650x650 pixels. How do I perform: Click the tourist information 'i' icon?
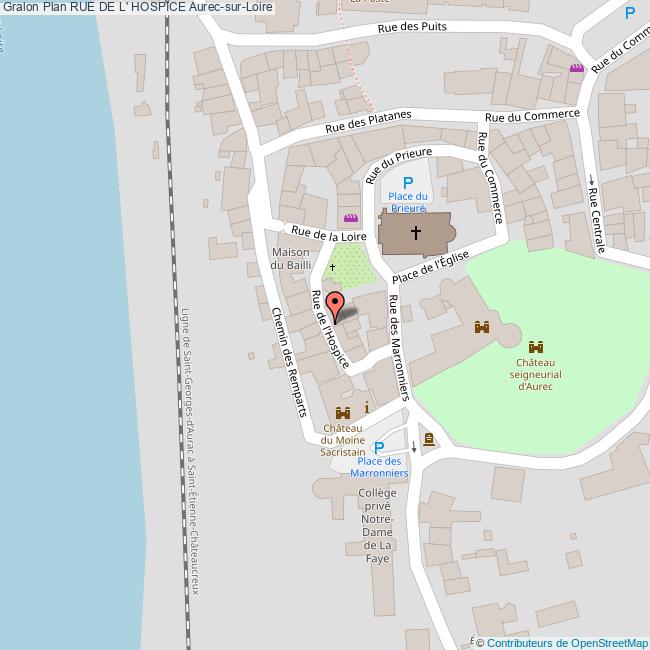coord(367,407)
